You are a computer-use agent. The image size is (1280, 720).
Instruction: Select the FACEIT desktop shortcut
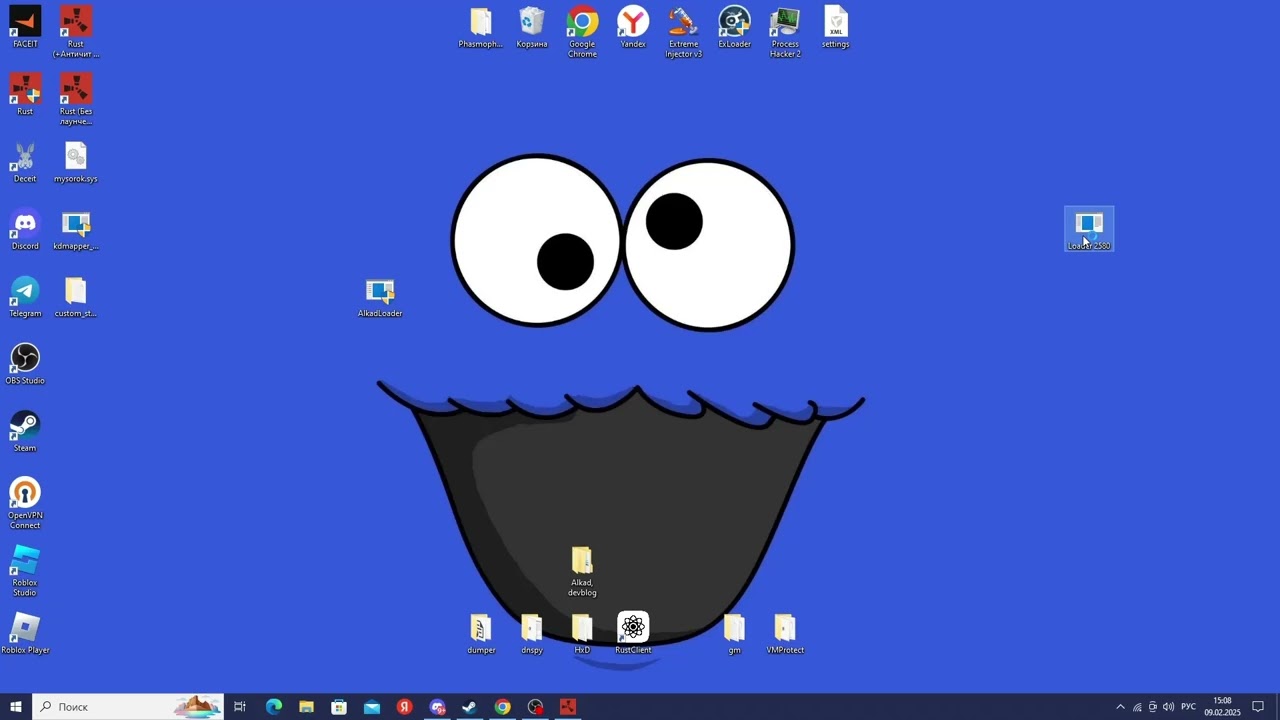(25, 28)
